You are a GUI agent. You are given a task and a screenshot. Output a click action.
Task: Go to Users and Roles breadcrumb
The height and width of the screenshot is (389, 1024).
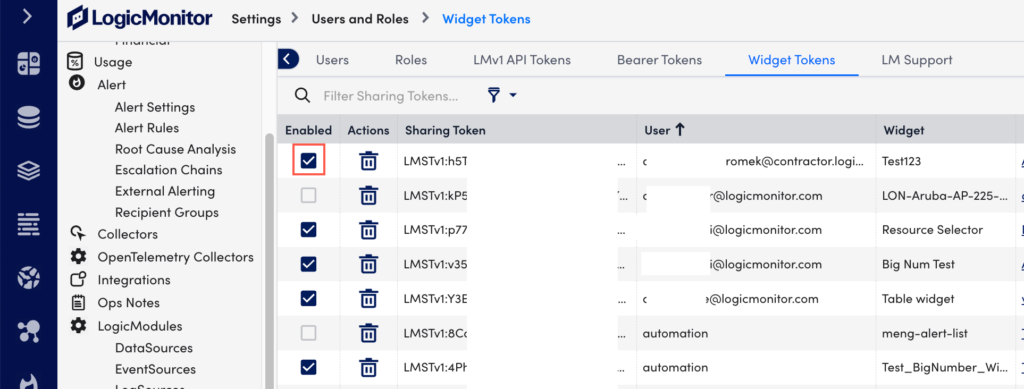pyautogui.click(x=360, y=19)
